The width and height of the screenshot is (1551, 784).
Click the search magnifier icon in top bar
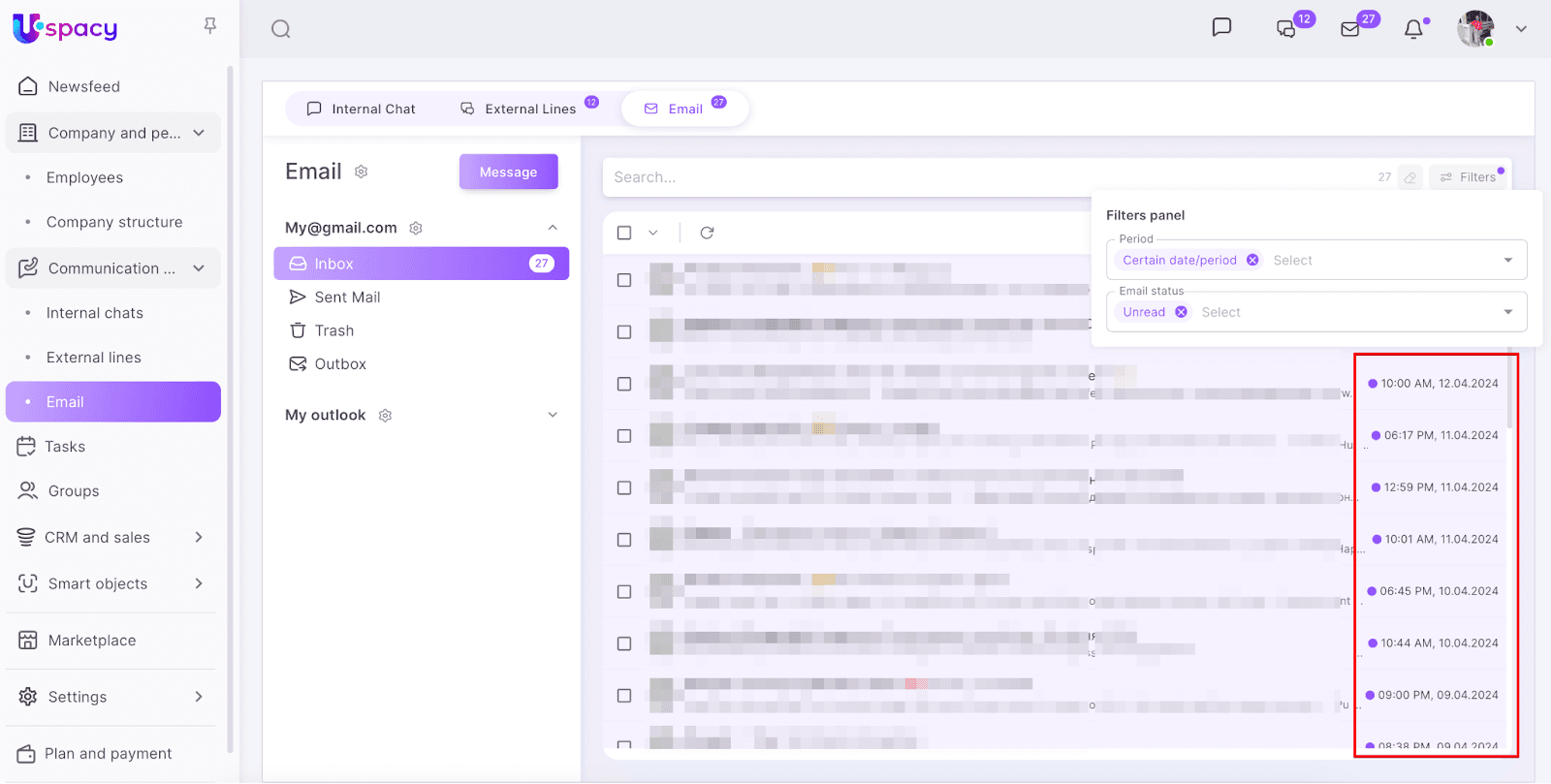(x=281, y=29)
